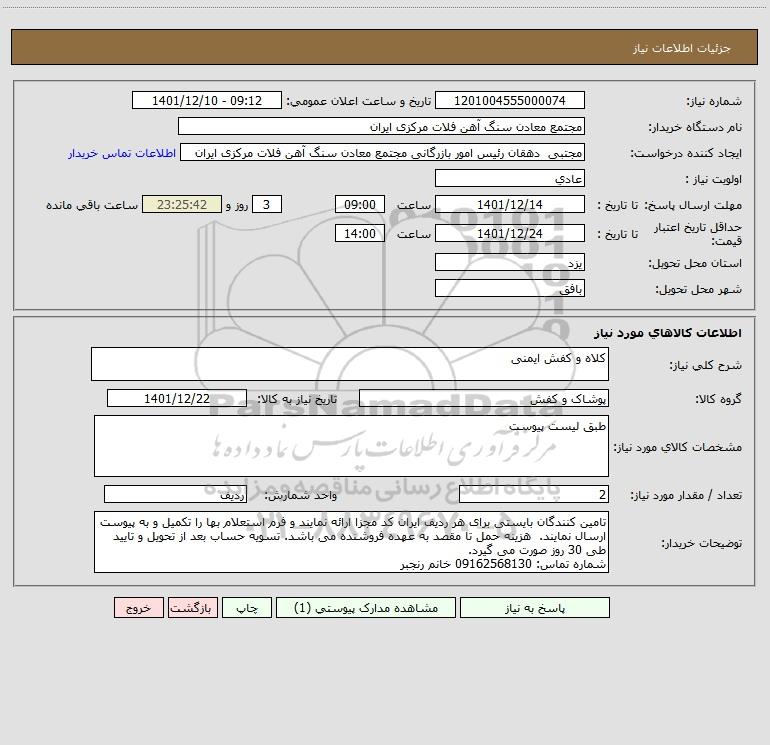Click the مشخصات کالای مورد نیاز text area
770x745 pixels.
pos(351,446)
